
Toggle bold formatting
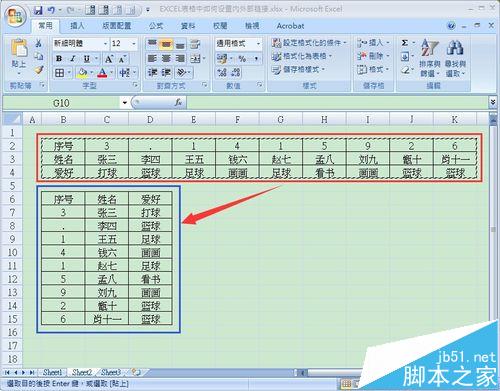pyautogui.click(x=59, y=59)
